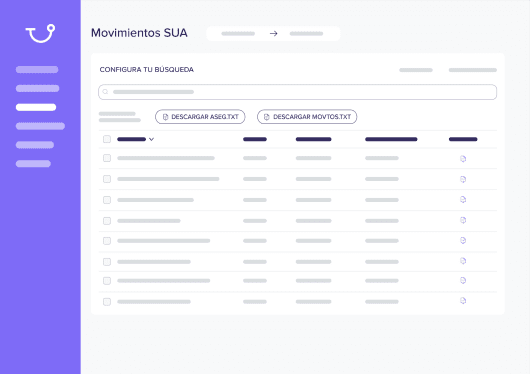Click the logo at the top of the purple sidebar
The width and height of the screenshot is (530, 374).
(x=40, y=33)
